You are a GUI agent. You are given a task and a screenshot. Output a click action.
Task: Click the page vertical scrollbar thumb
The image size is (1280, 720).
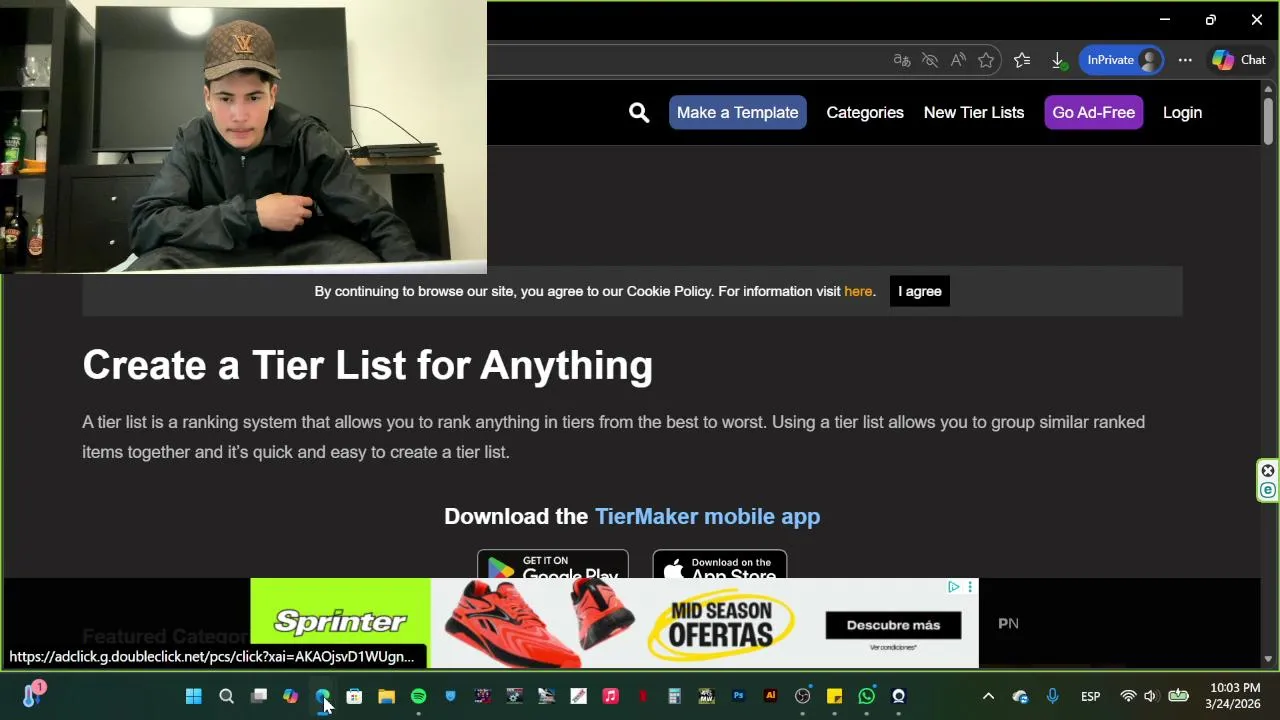(x=1268, y=122)
